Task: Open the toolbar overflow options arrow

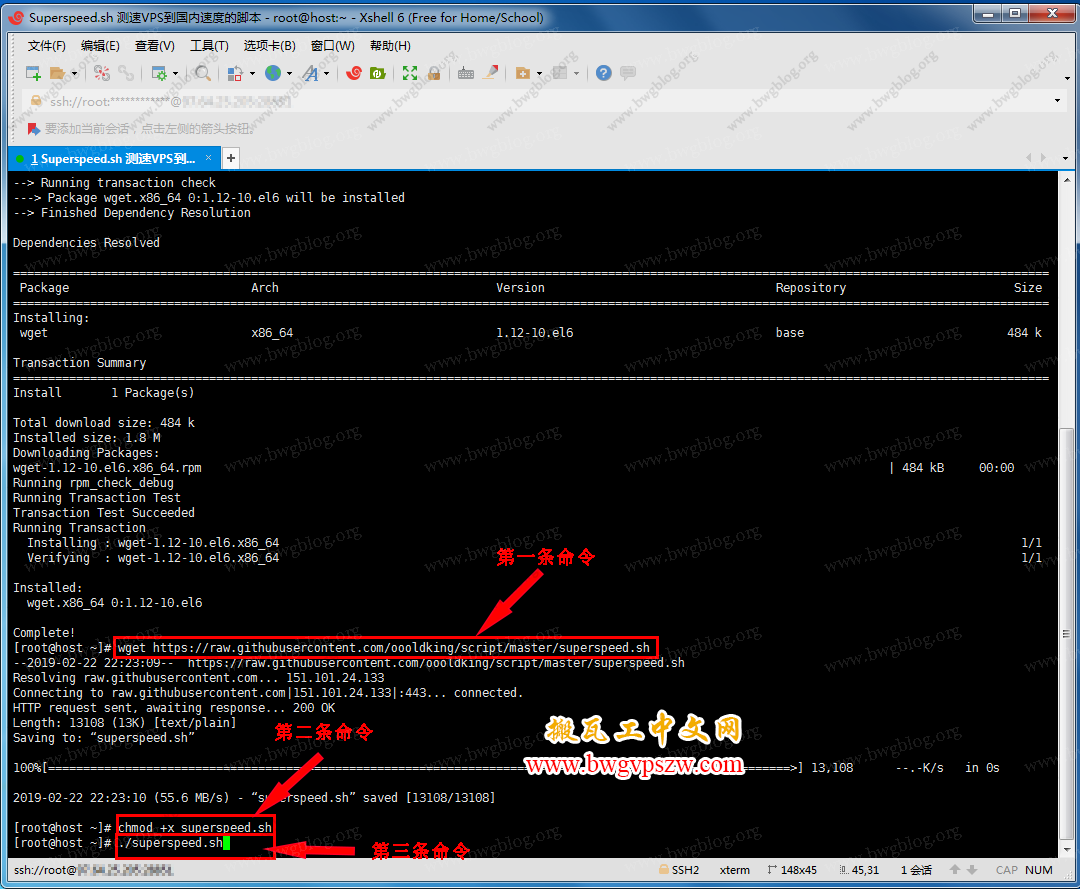Action: pos(1068,78)
